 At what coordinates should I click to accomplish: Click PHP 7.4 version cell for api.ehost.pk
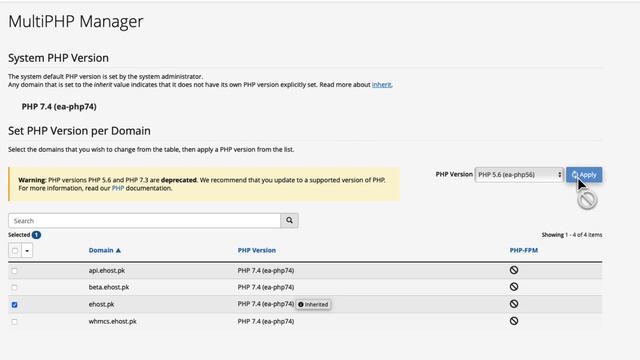(x=266, y=271)
